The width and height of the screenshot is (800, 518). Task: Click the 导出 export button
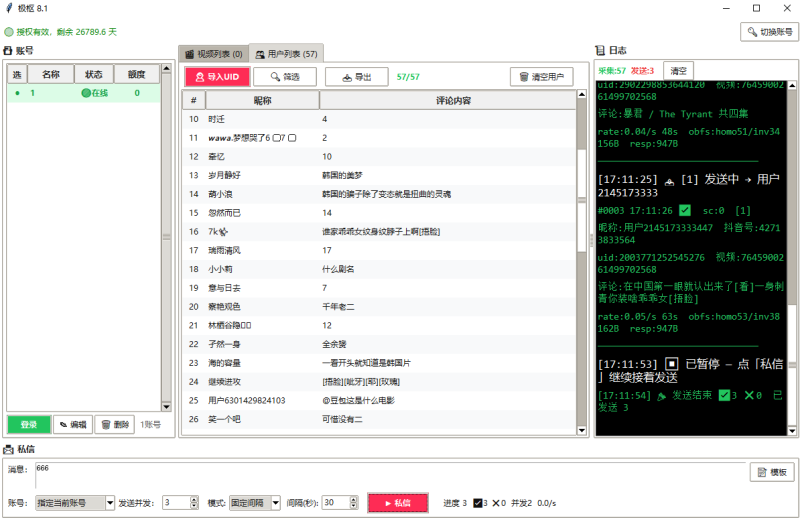click(x=357, y=77)
